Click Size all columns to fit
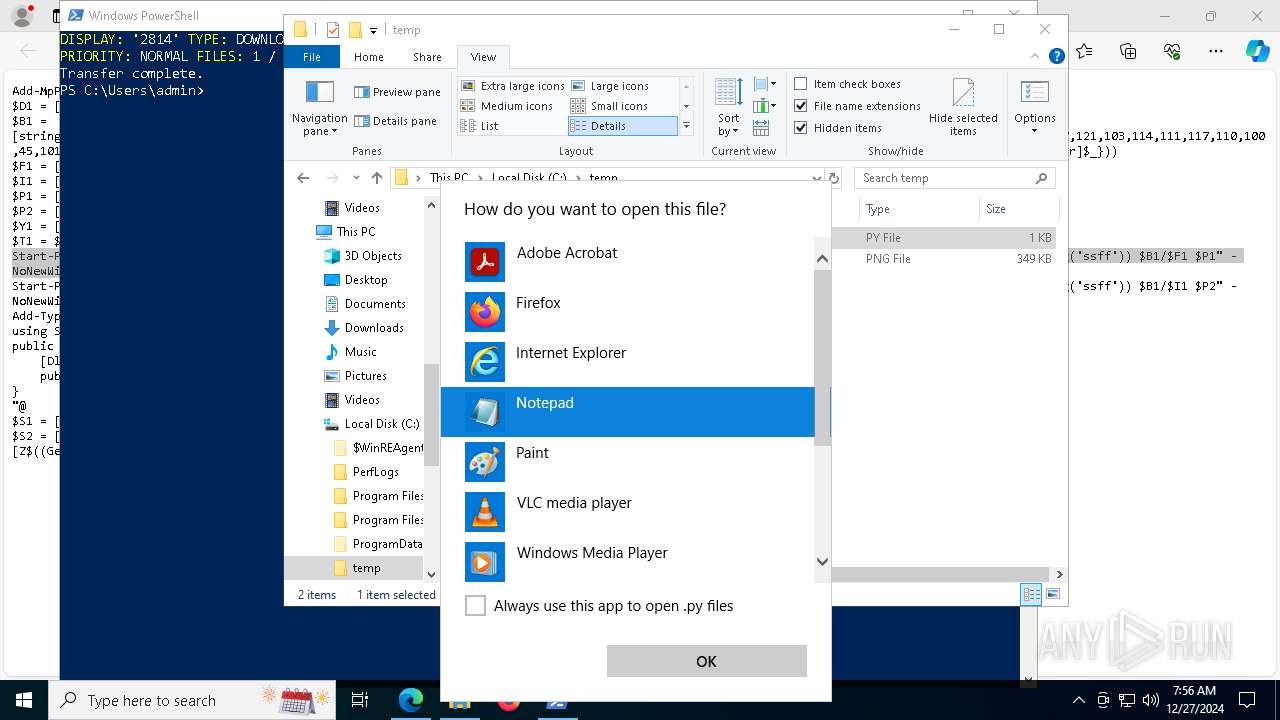This screenshot has height=720, width=1280. pos(761,128)
